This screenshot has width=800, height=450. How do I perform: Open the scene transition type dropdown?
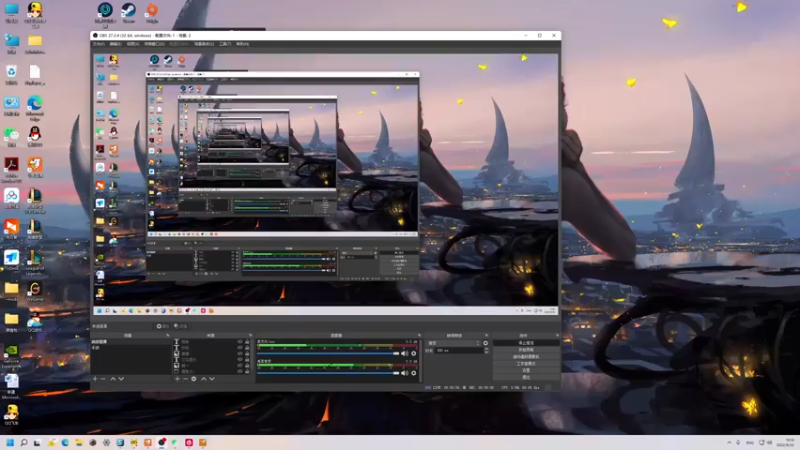tap(454, 343)
